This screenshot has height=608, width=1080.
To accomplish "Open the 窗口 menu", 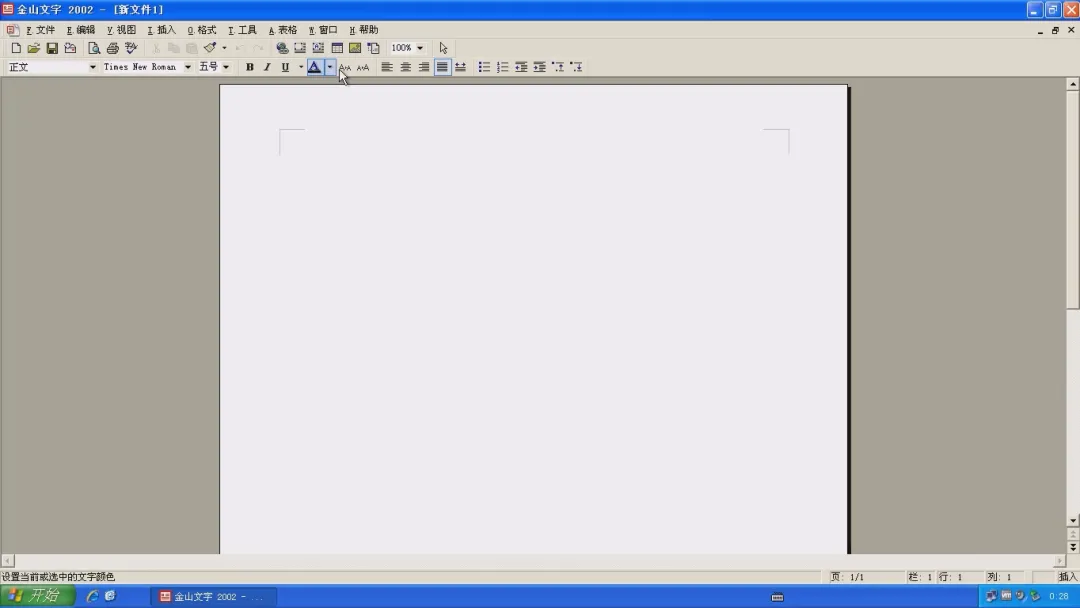I will [323, 30].
